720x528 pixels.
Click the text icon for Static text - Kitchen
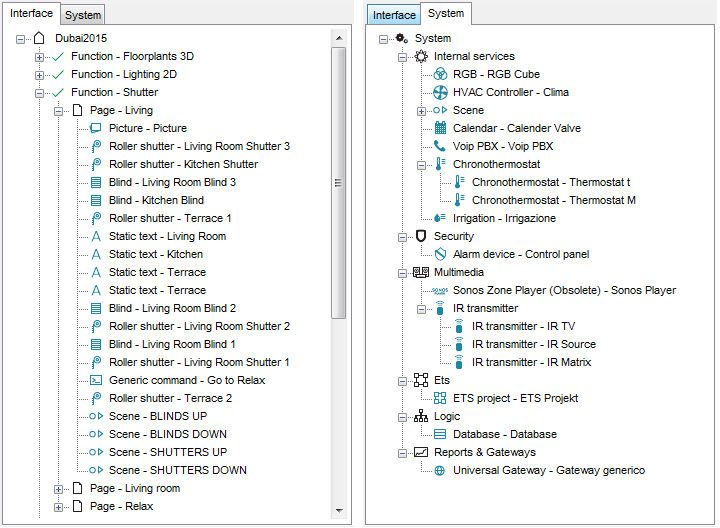[96, 254]
